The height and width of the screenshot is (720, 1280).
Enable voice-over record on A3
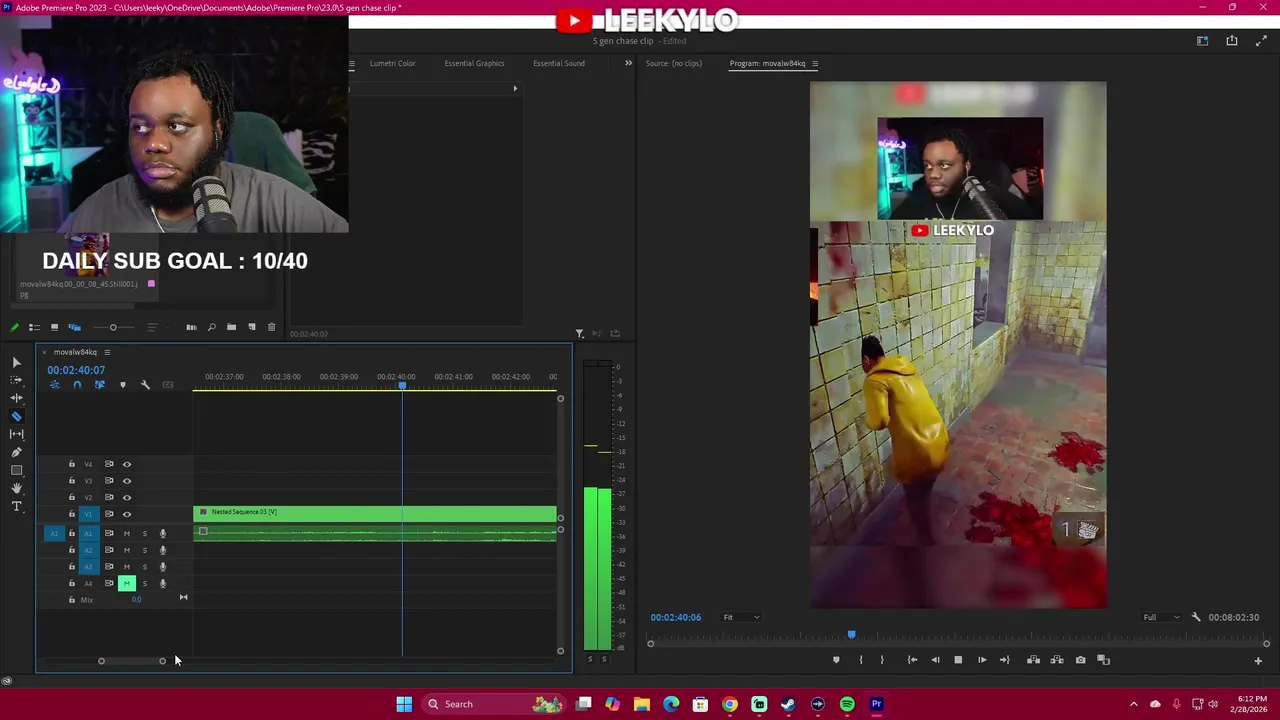(x=163, y=567)
